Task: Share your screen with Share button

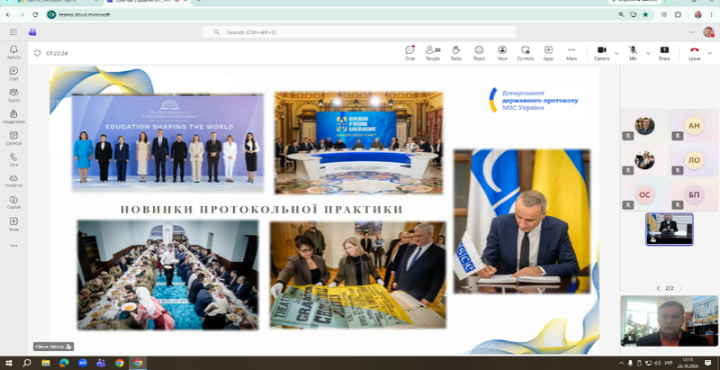Action: [664, 53]
